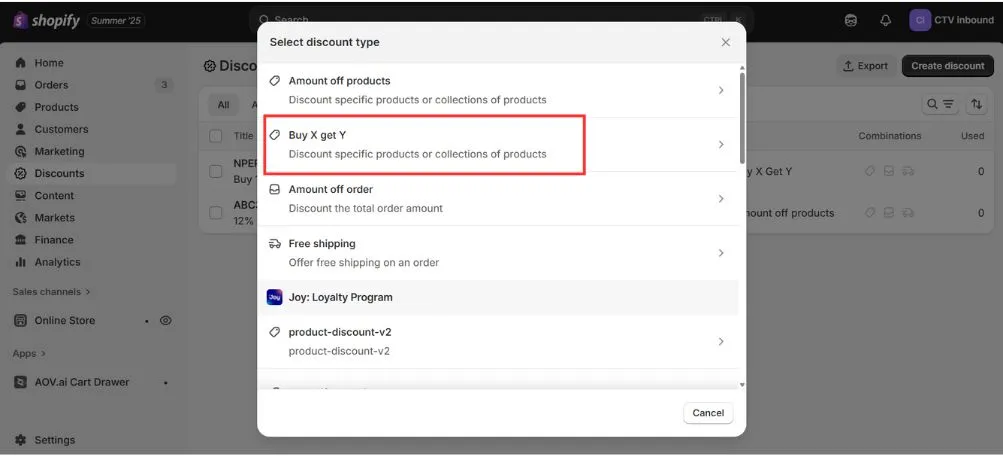The width and height of the screenshot is (1003, 456).
Task: Click chevron on Buy X get Y row
Action: [721, 145]
